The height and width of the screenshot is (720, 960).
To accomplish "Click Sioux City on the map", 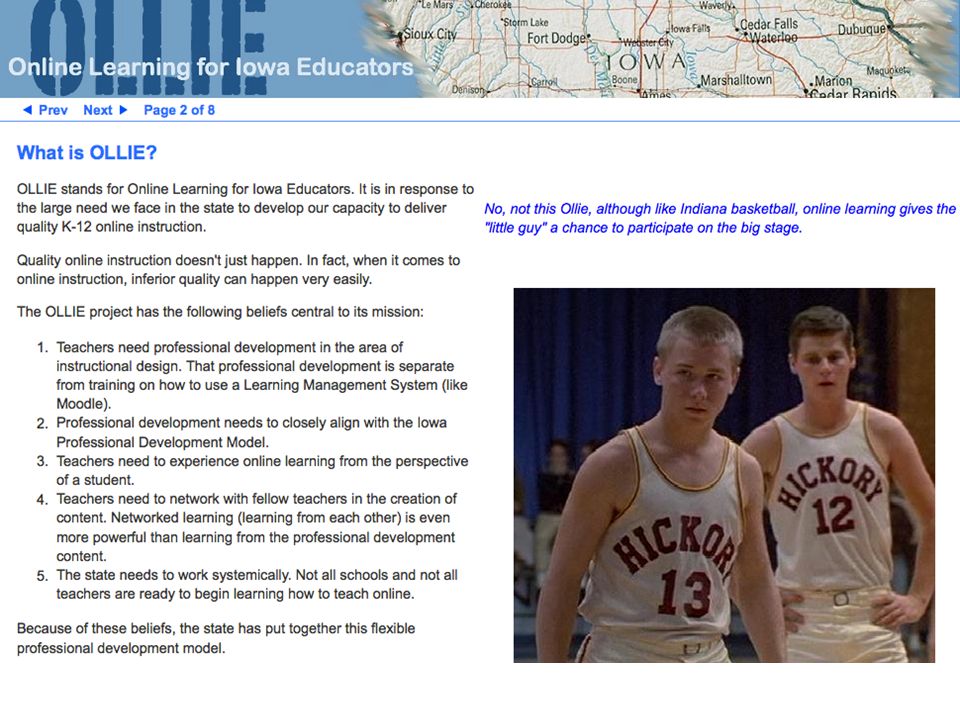I will (x=429, y=34).
